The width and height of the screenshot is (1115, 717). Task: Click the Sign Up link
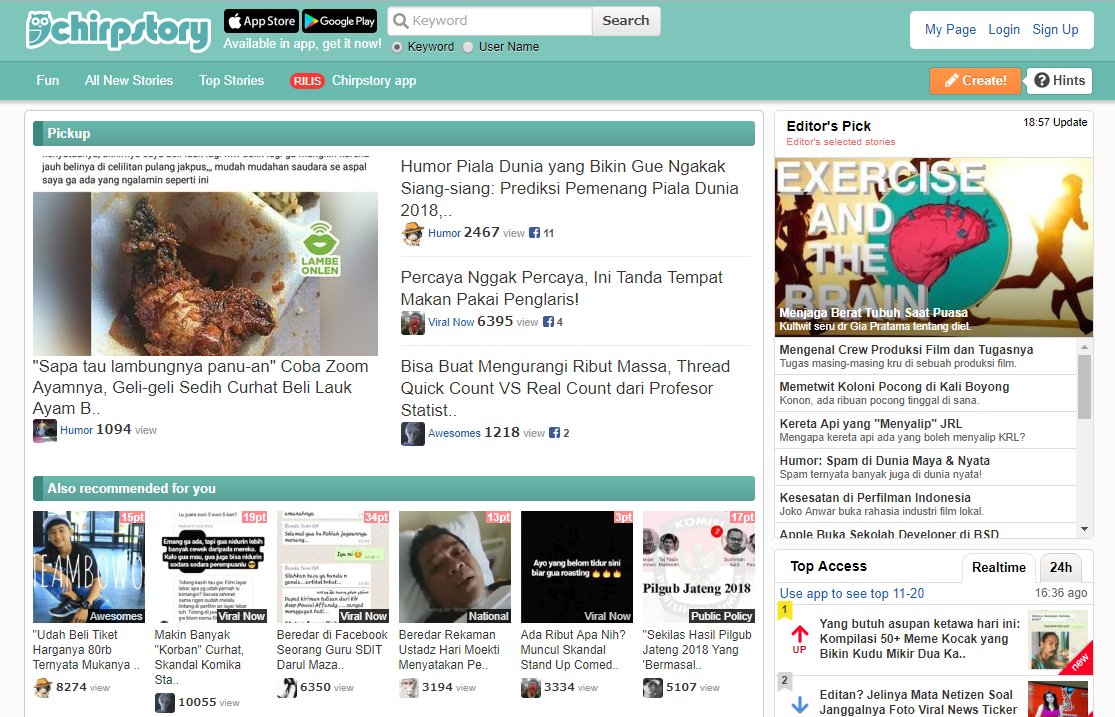1055,30
